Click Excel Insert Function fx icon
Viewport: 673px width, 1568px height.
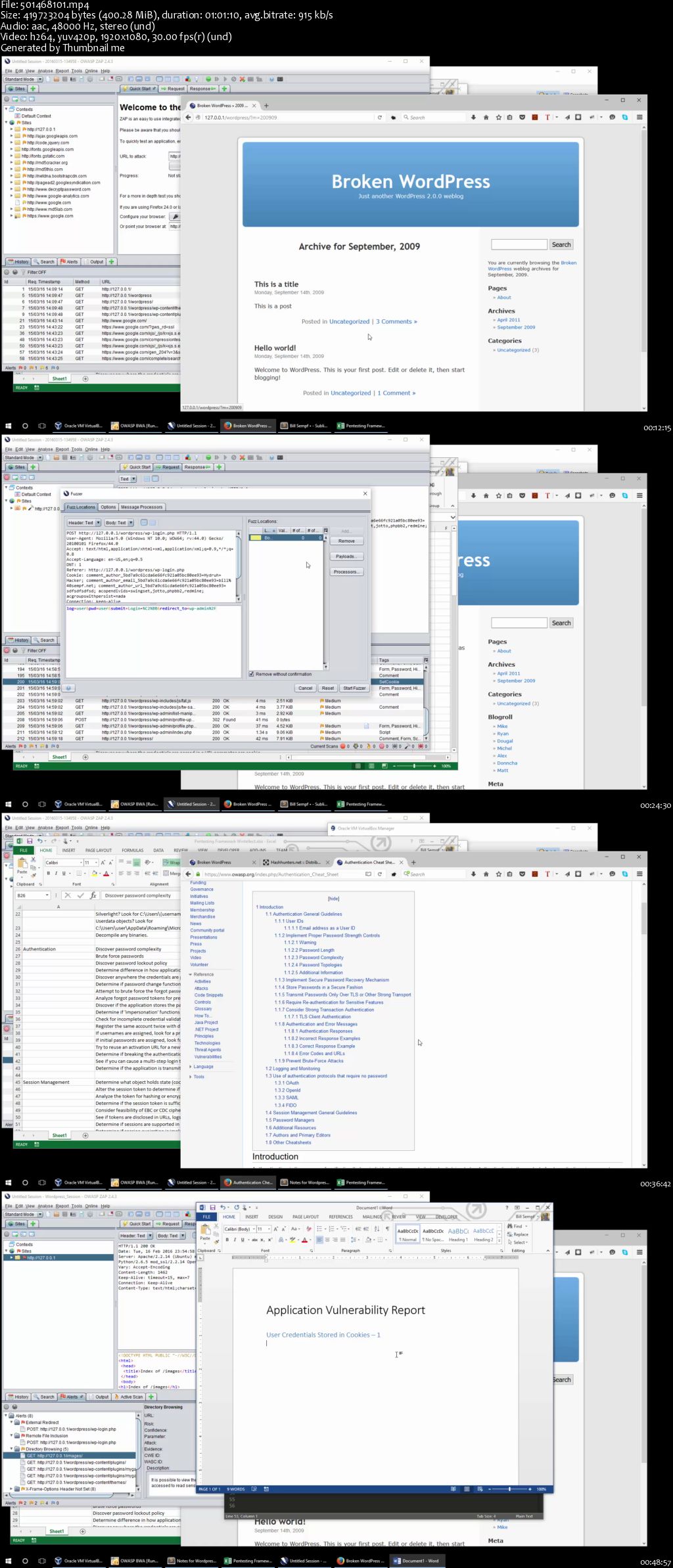[93, 895]
